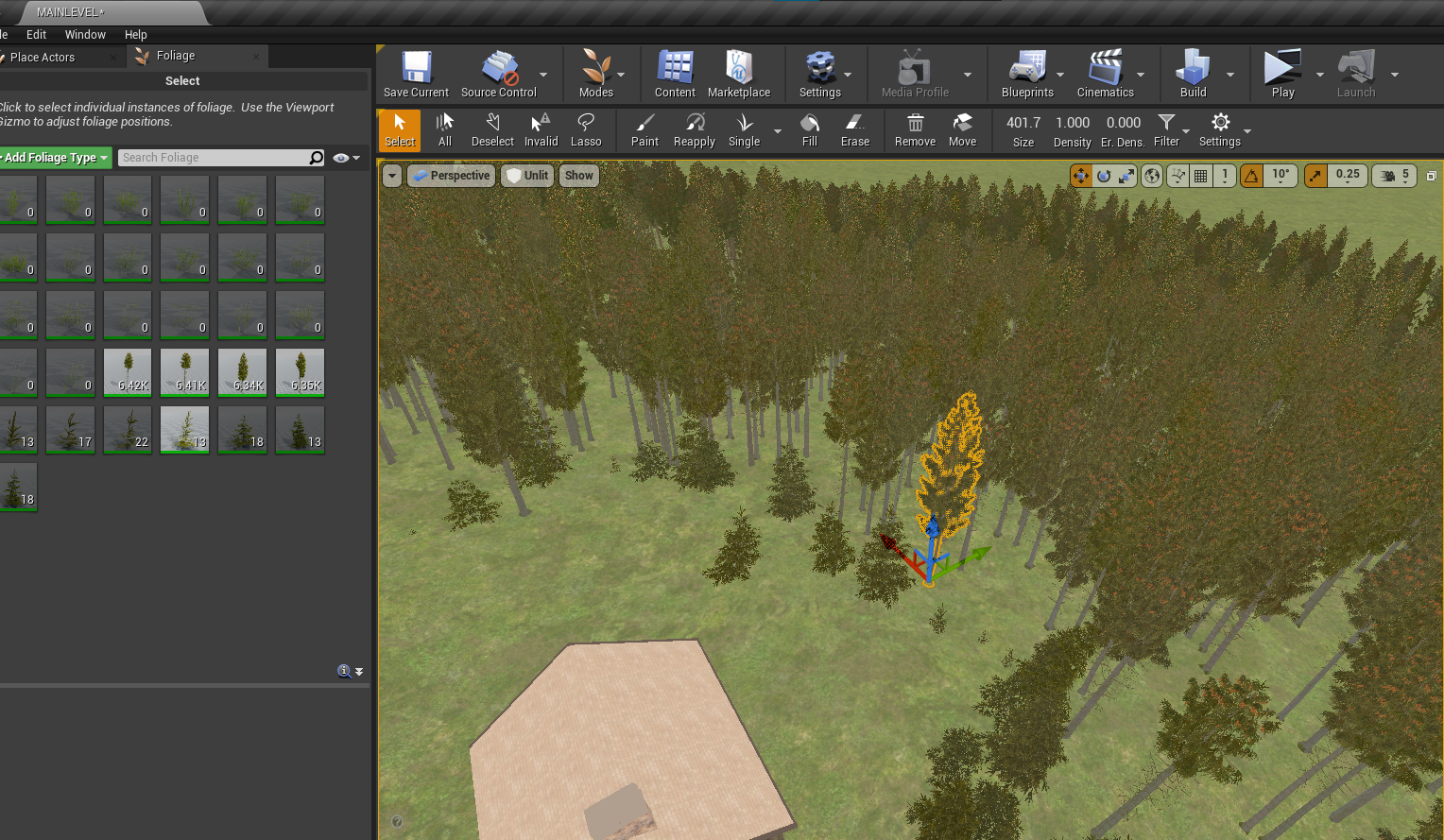Screen dimensions: 1444x840
Task: Open the camera speed 5 dropdown
Action: pos(1395,176)
